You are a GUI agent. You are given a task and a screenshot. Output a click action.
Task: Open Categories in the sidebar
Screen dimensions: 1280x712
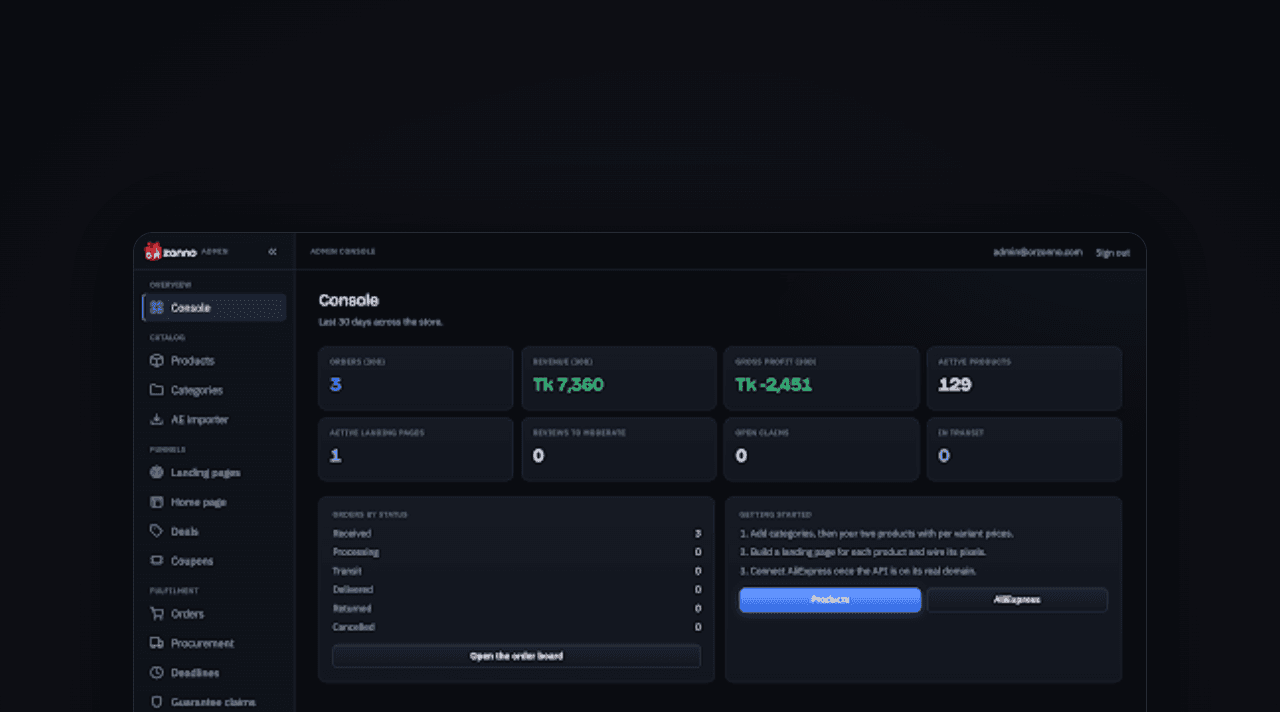(214, 390)
